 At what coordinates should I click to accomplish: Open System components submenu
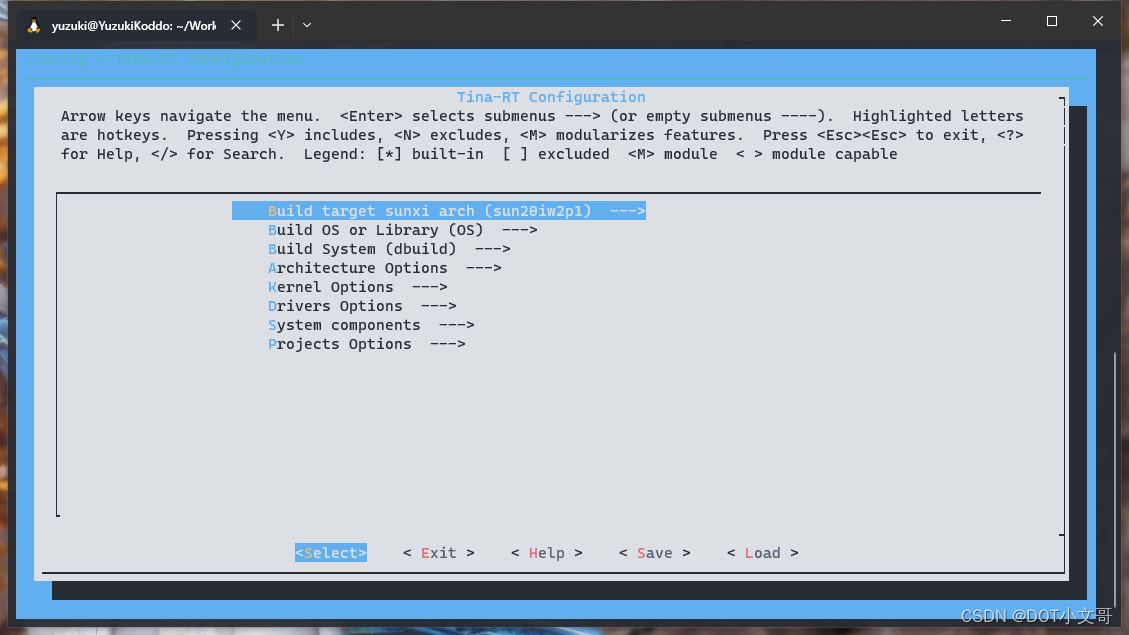pyautogui.click(x=371, y=325)
